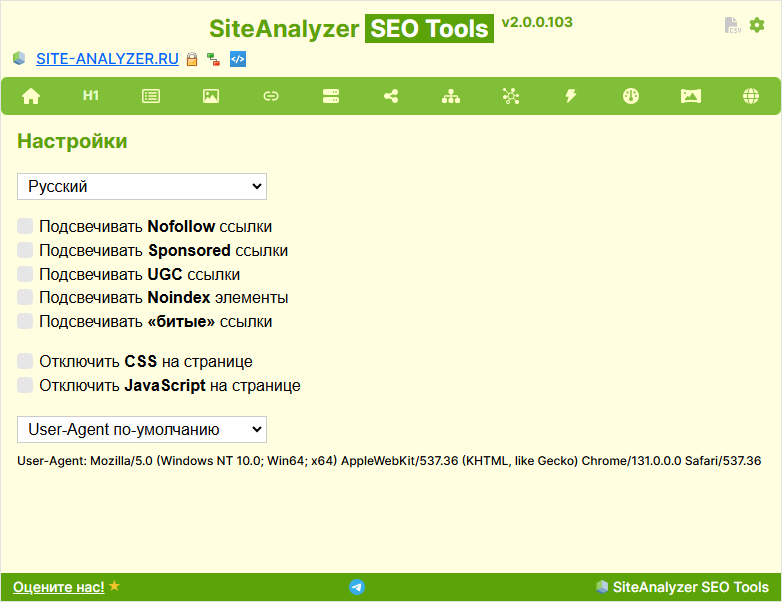Click the CSV export icon
The height and width of the screenshot is (602, 782).
coord(732,25)
